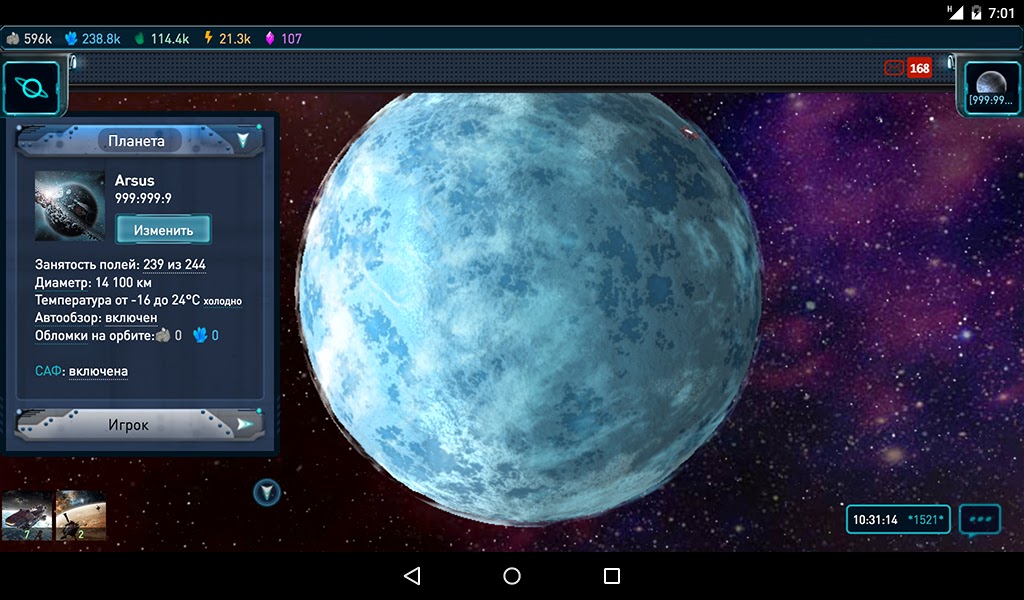Select the thumbnail labeled 2
1024x600 pixels.
point(81,515)
